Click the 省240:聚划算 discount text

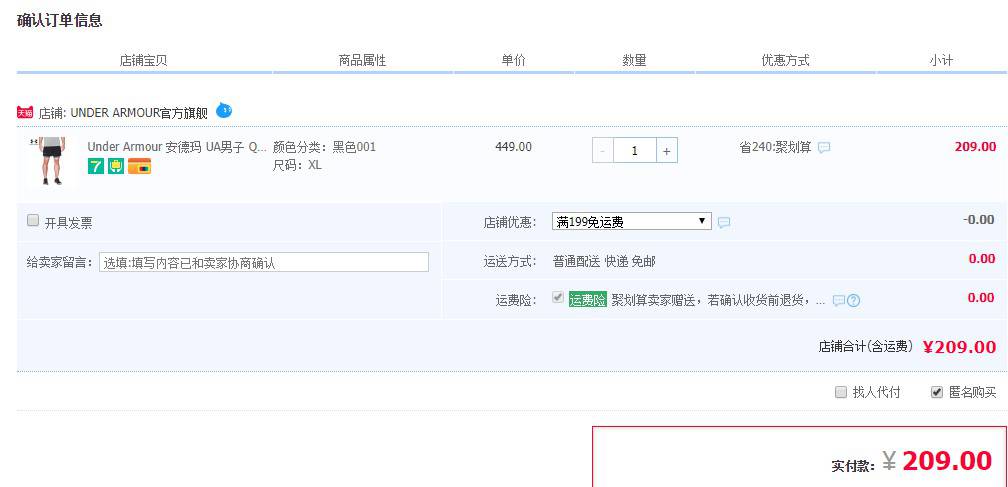point(776,147)
